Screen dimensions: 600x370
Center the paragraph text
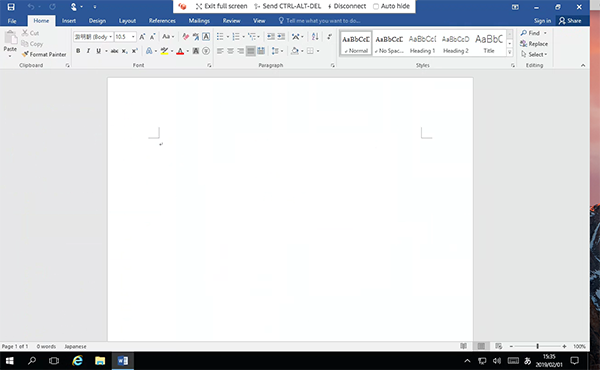coord(230,51)
